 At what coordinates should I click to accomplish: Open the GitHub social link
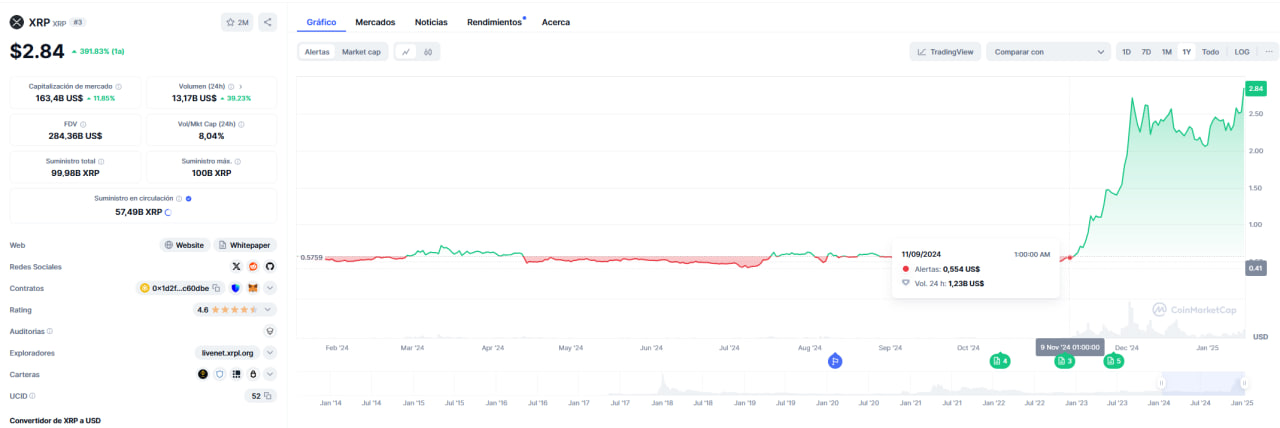269,267
